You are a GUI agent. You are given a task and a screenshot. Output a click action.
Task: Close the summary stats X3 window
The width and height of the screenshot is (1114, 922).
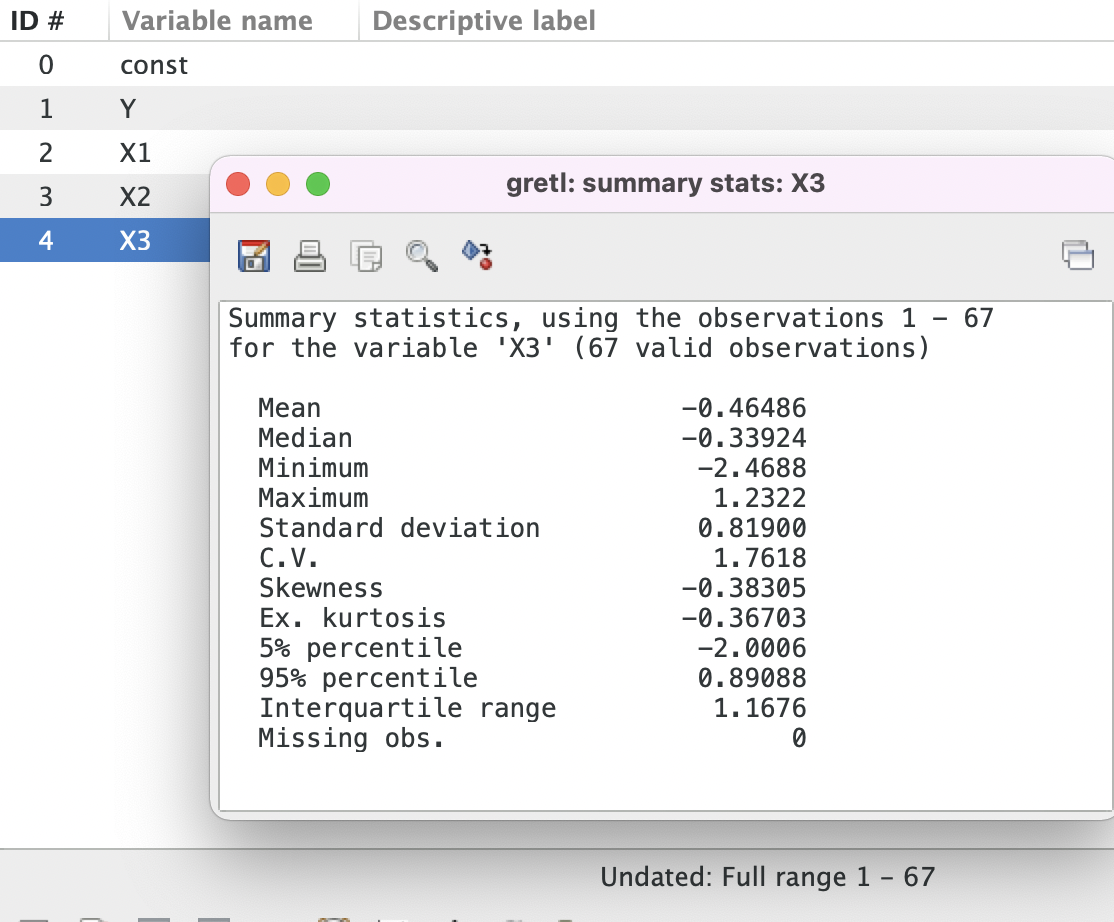238,184
